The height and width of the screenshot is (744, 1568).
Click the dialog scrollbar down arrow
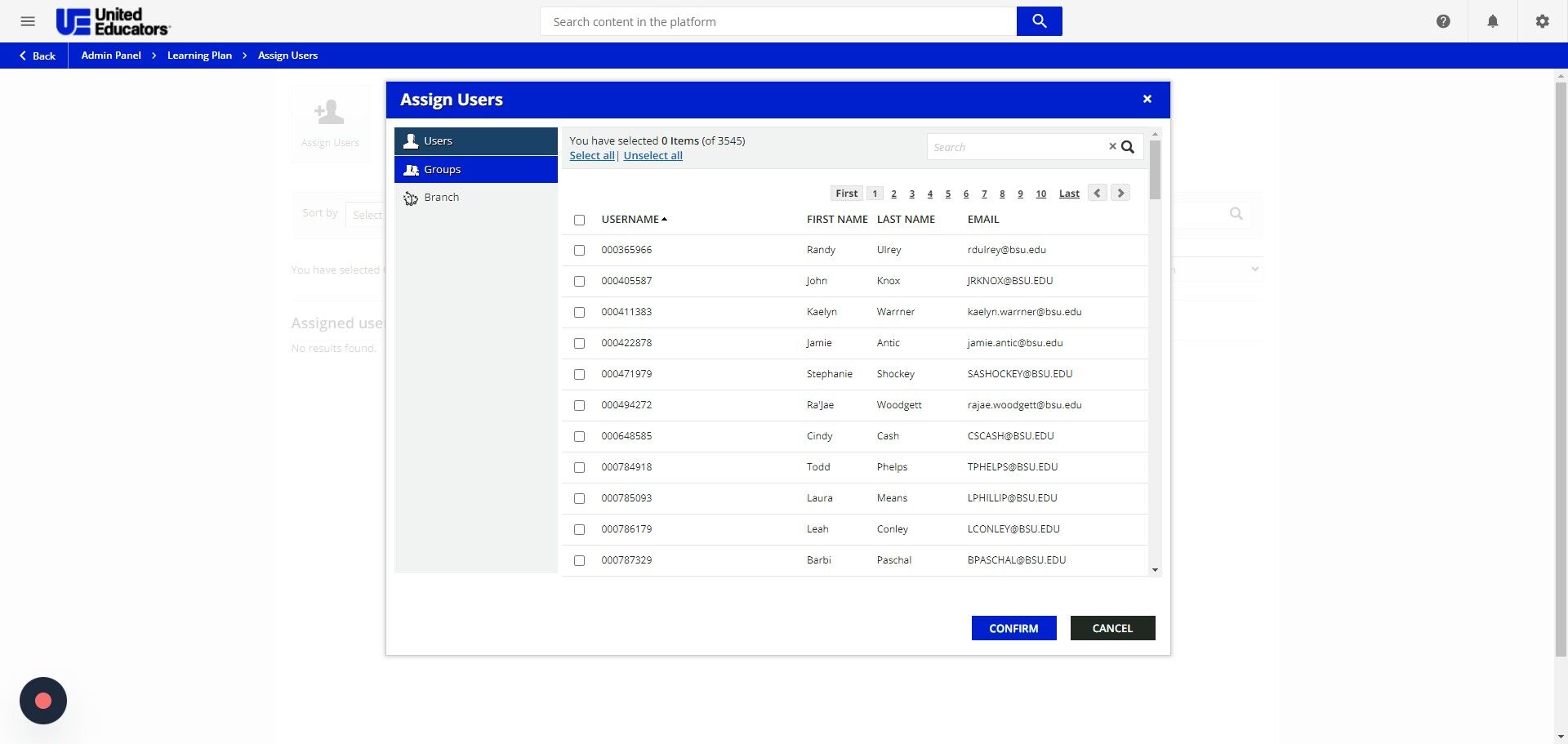click(x=1155, y=570)
